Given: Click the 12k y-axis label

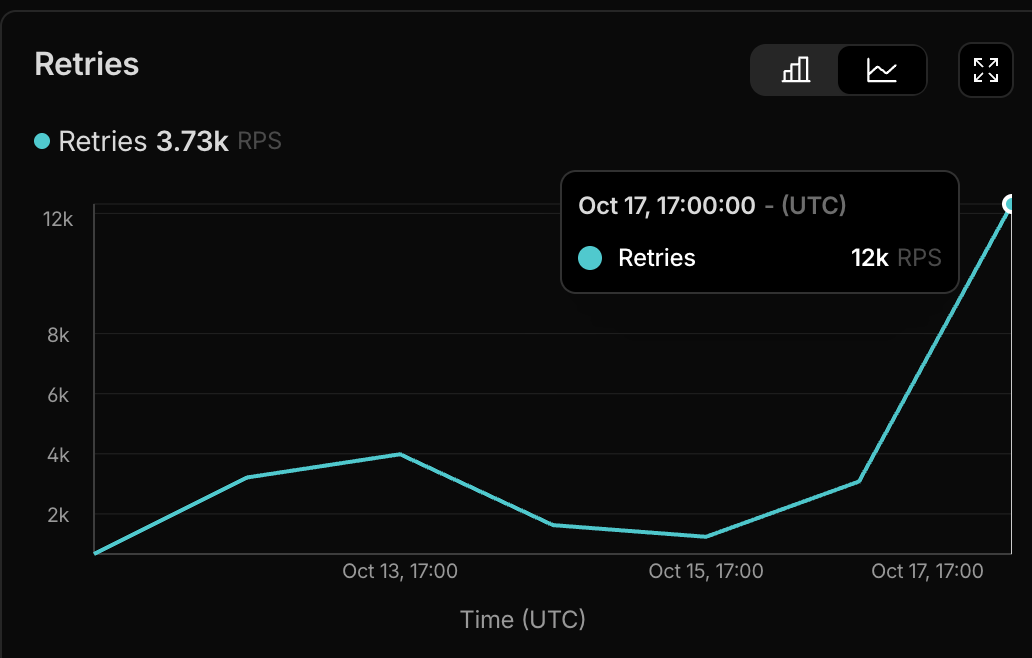Looking at the screenshot, I should click(x=56, y=219).
